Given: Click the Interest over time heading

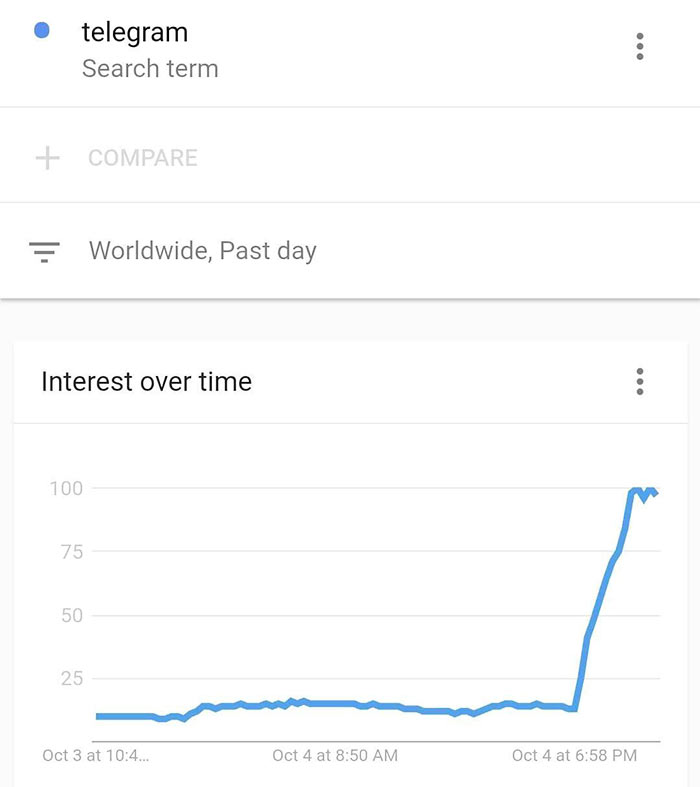Looking at the screenshot, I should (x=146, y=381).
